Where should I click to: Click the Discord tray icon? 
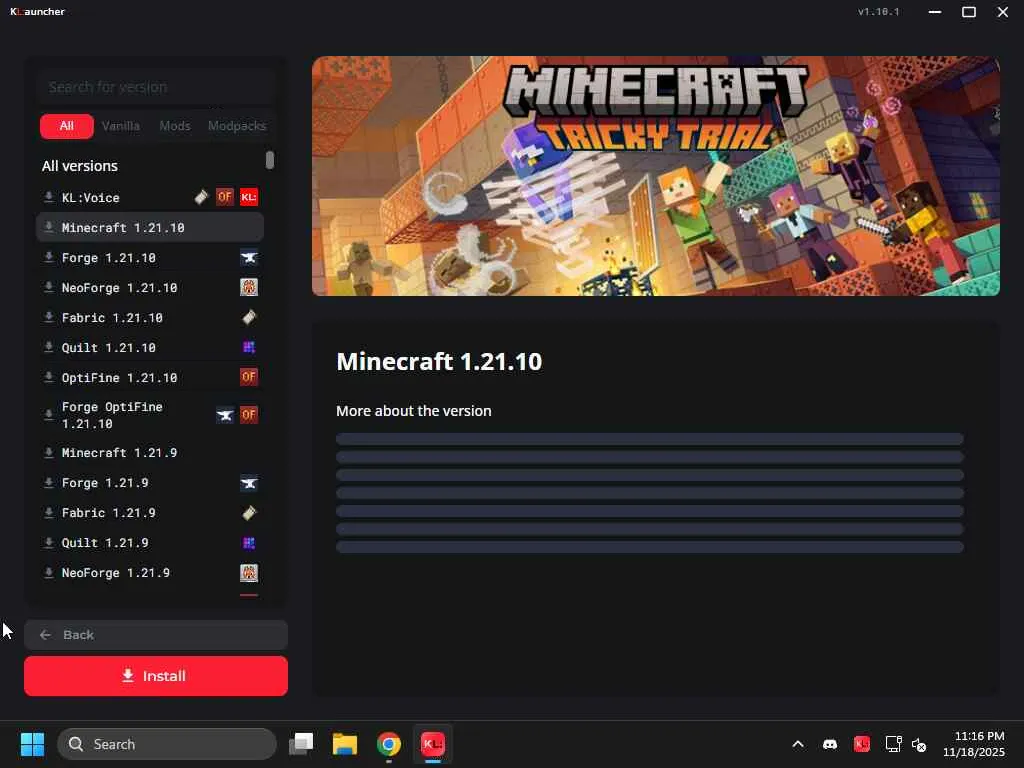[x=830, y=744]
